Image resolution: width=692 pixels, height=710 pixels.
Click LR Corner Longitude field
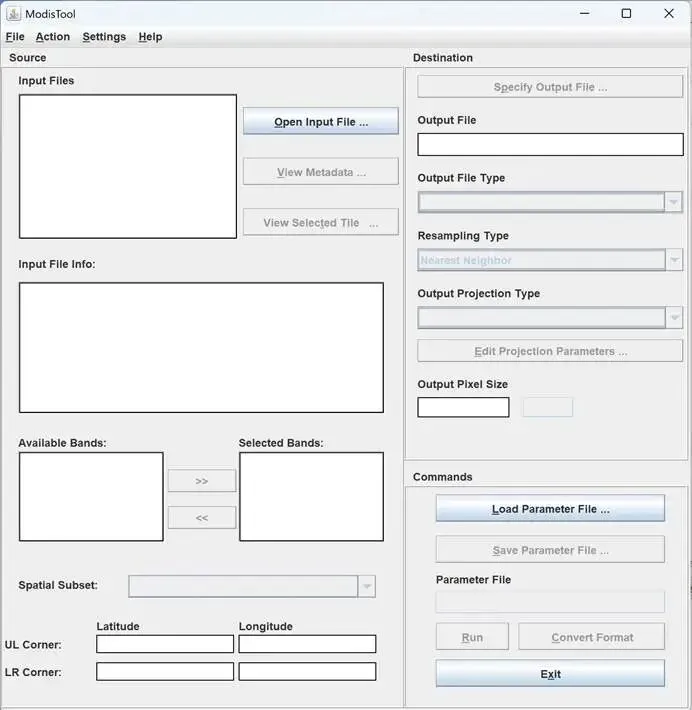[307, 671]
